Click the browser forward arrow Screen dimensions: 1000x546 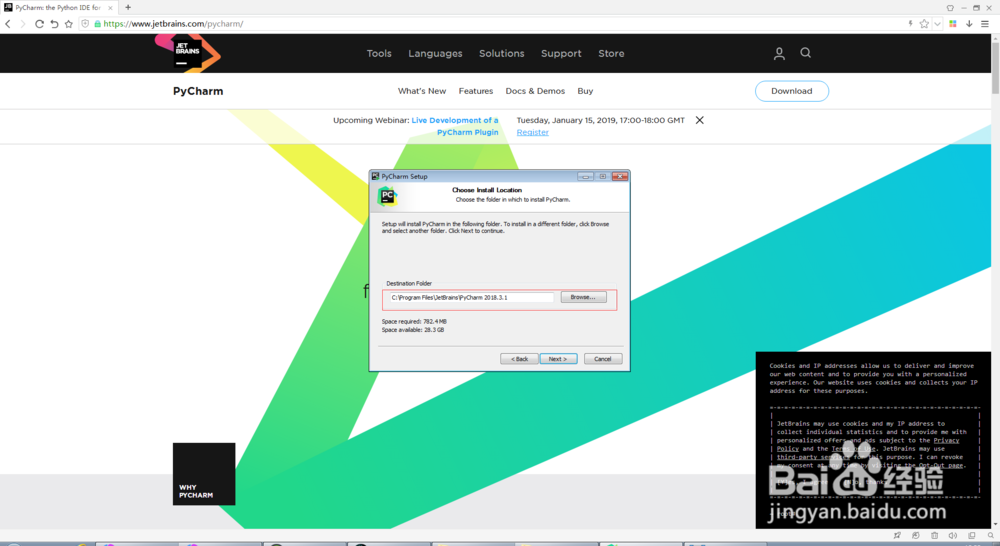23,24
